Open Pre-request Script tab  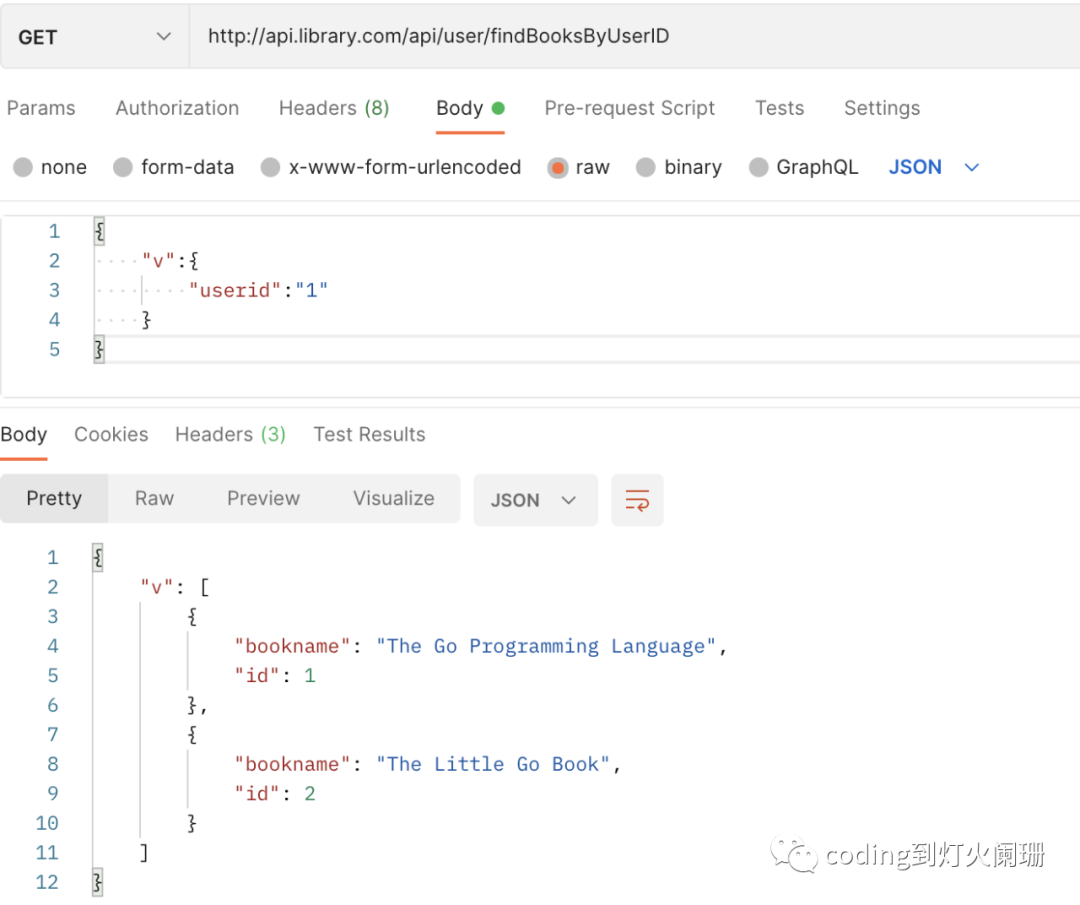(630, 108)
